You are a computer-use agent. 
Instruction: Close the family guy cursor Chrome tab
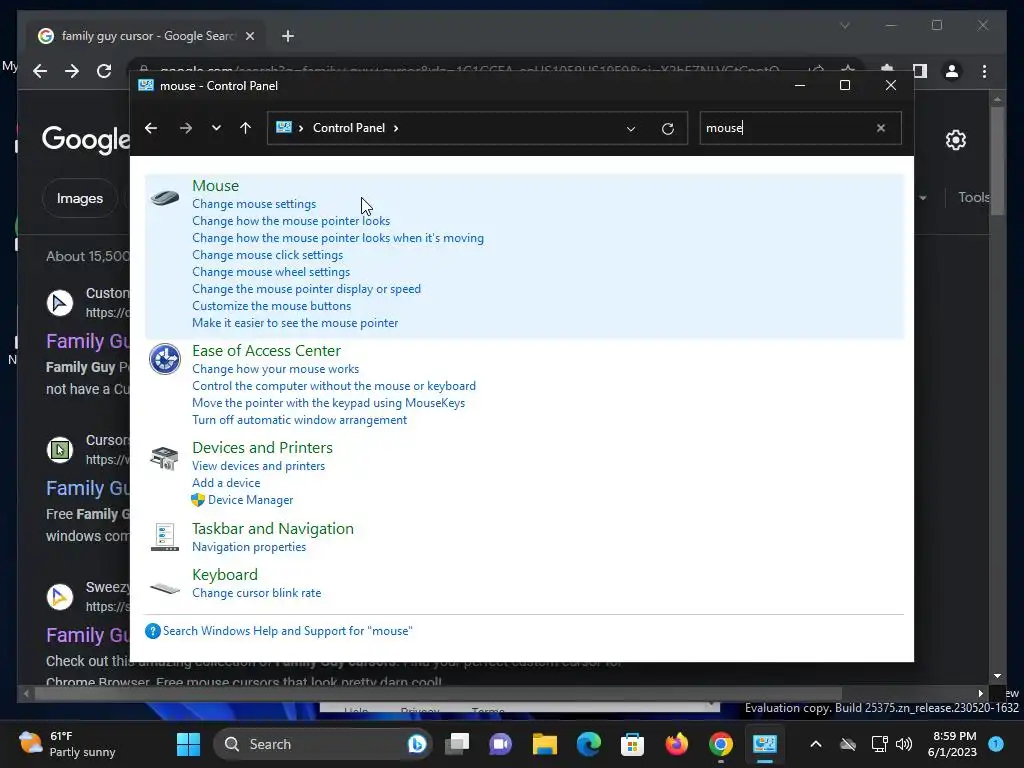point(249,36)
